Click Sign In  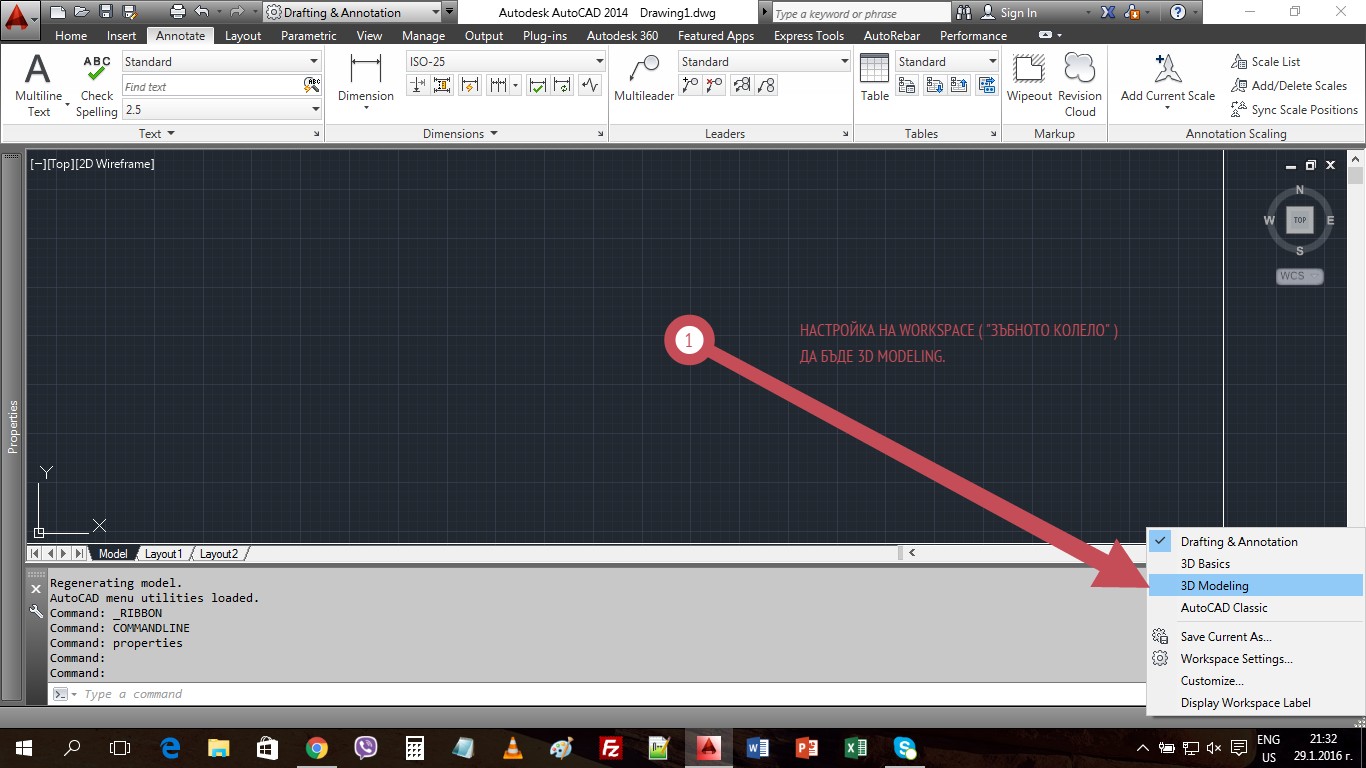[1008, 13]
